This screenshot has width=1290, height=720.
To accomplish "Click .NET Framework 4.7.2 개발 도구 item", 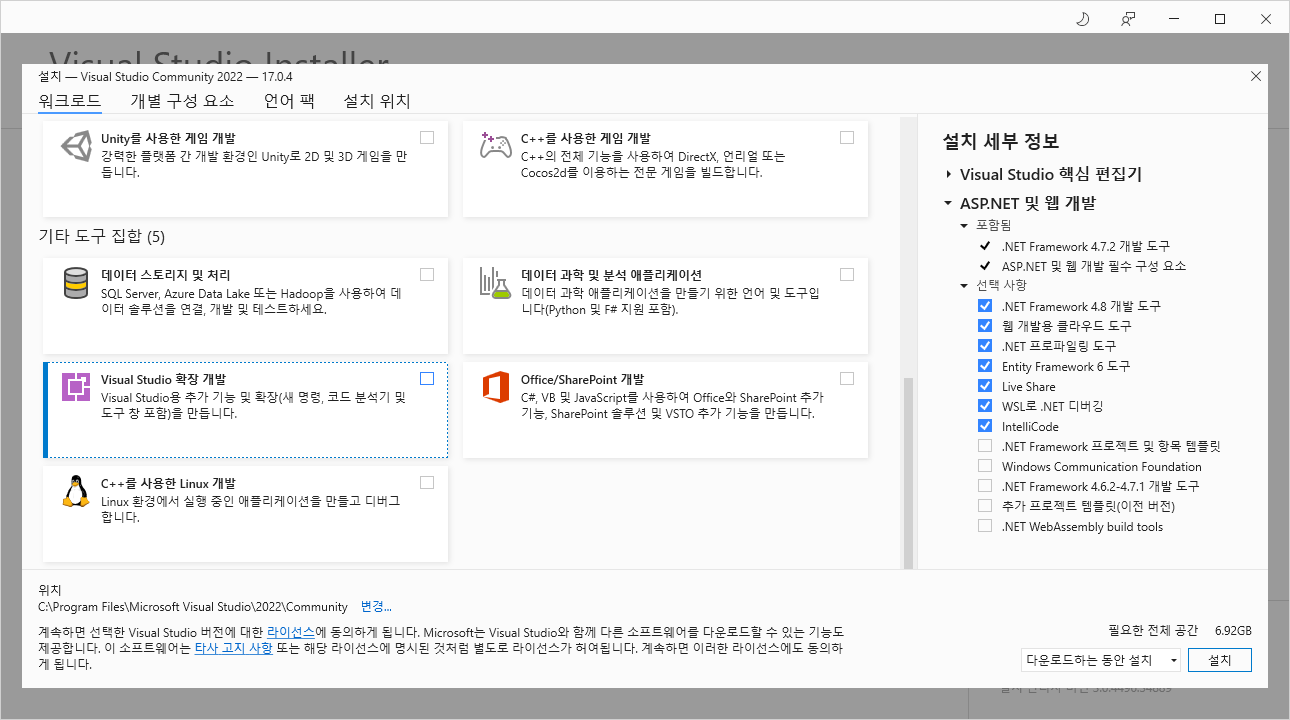I will coord(1085,246).
